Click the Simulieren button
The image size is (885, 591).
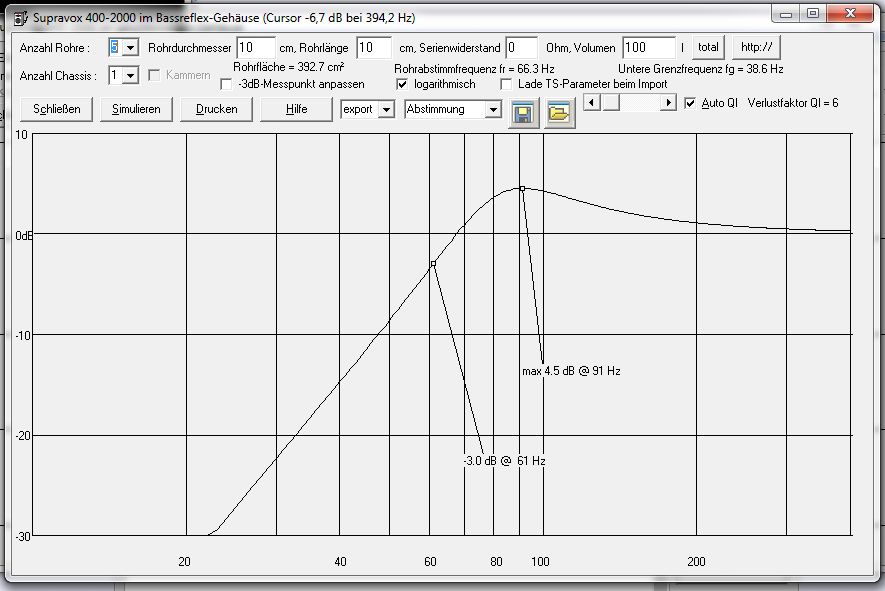[136, 110]
